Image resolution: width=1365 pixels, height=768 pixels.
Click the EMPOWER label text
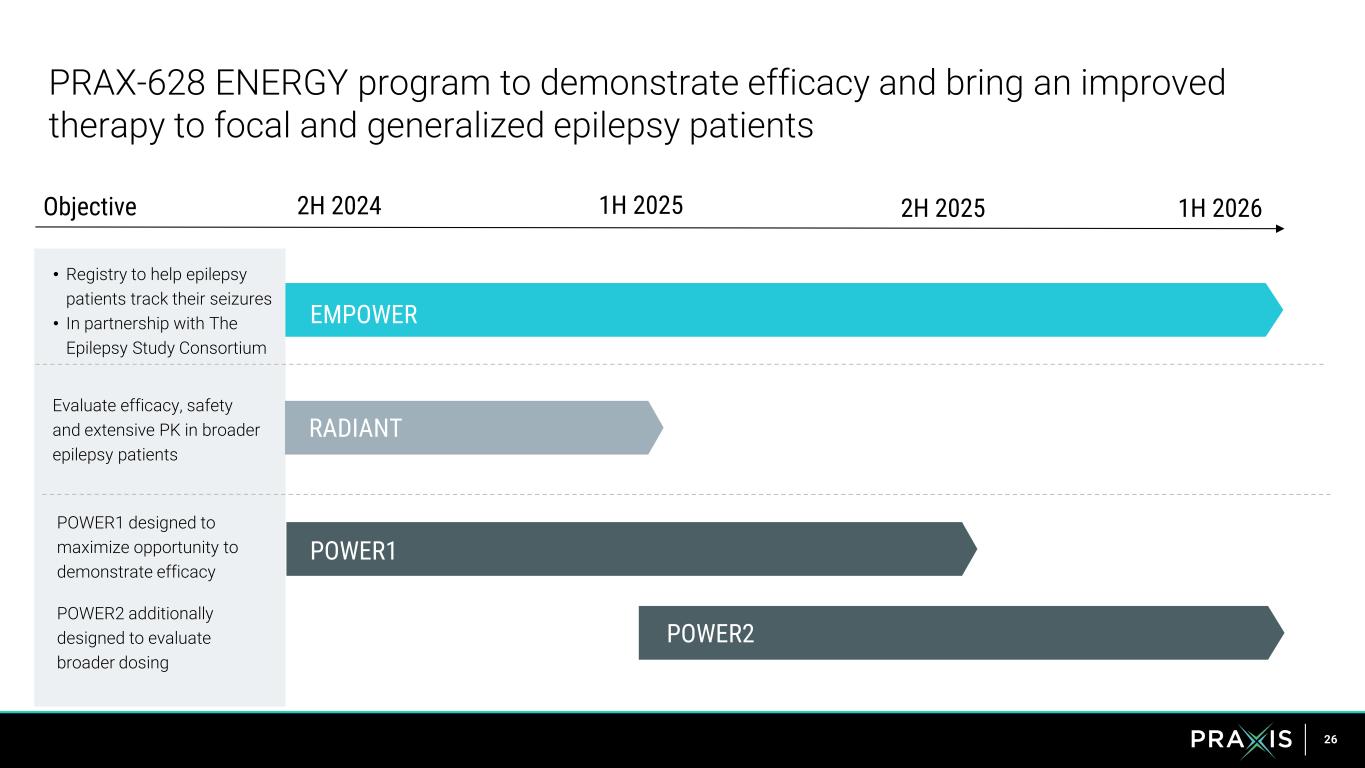(x=363, y=316)
